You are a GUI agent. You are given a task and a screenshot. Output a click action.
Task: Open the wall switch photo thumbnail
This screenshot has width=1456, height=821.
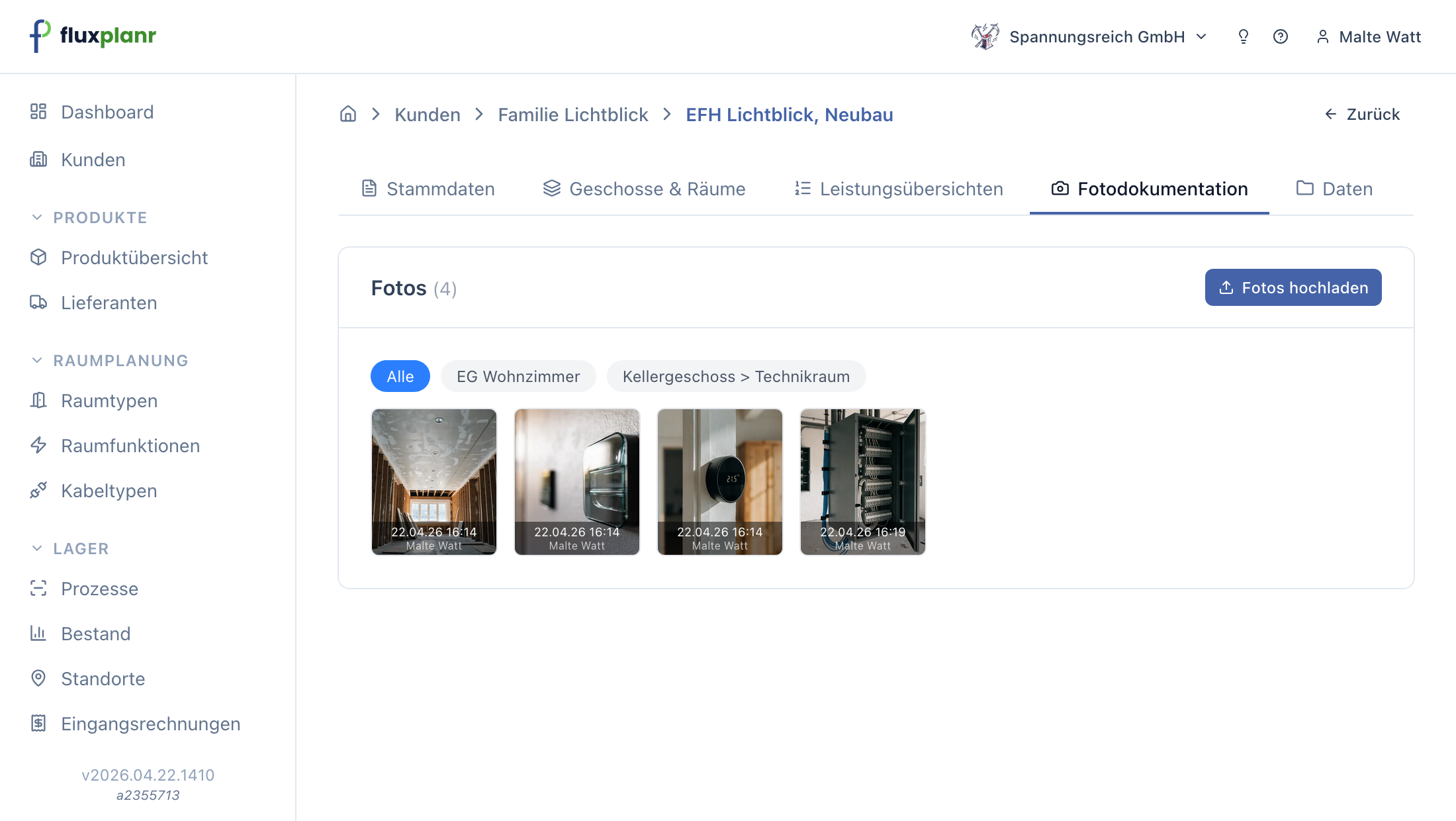pyautogui.click(x=577, y=482)
